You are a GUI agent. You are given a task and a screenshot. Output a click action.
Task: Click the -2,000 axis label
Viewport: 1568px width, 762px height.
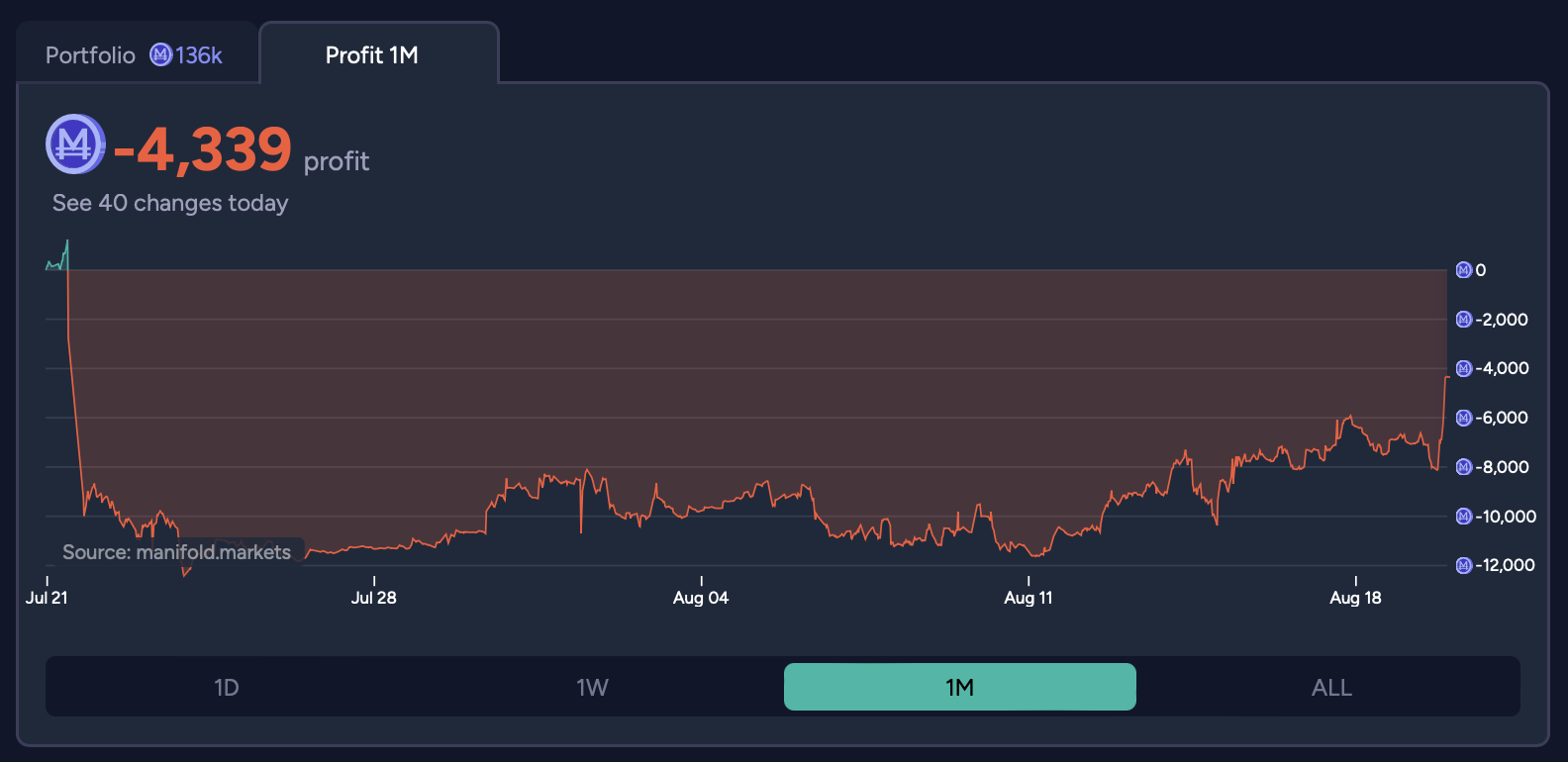click(x=1502, y=320)
